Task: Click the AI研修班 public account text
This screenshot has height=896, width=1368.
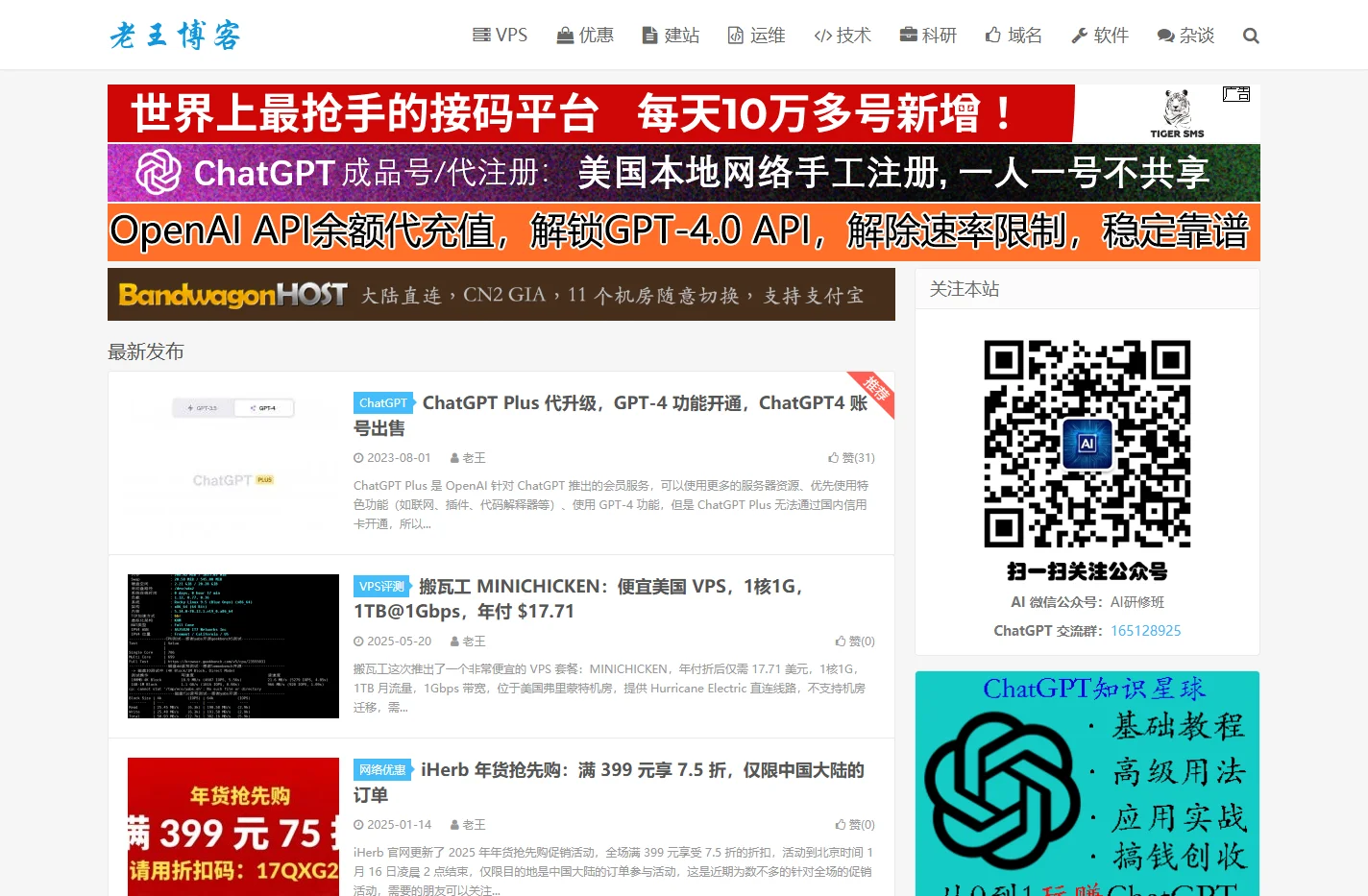Action: 1137,602
